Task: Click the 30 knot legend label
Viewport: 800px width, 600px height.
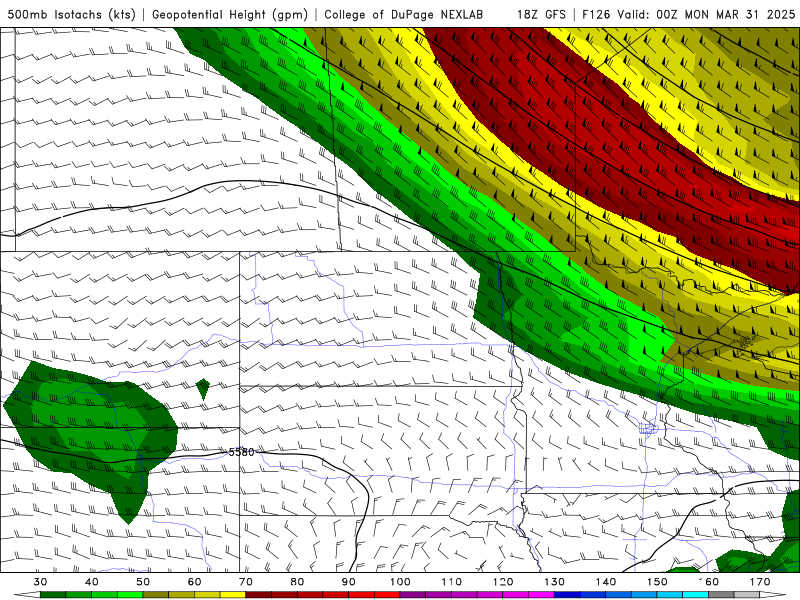Action: pos(40,582)
